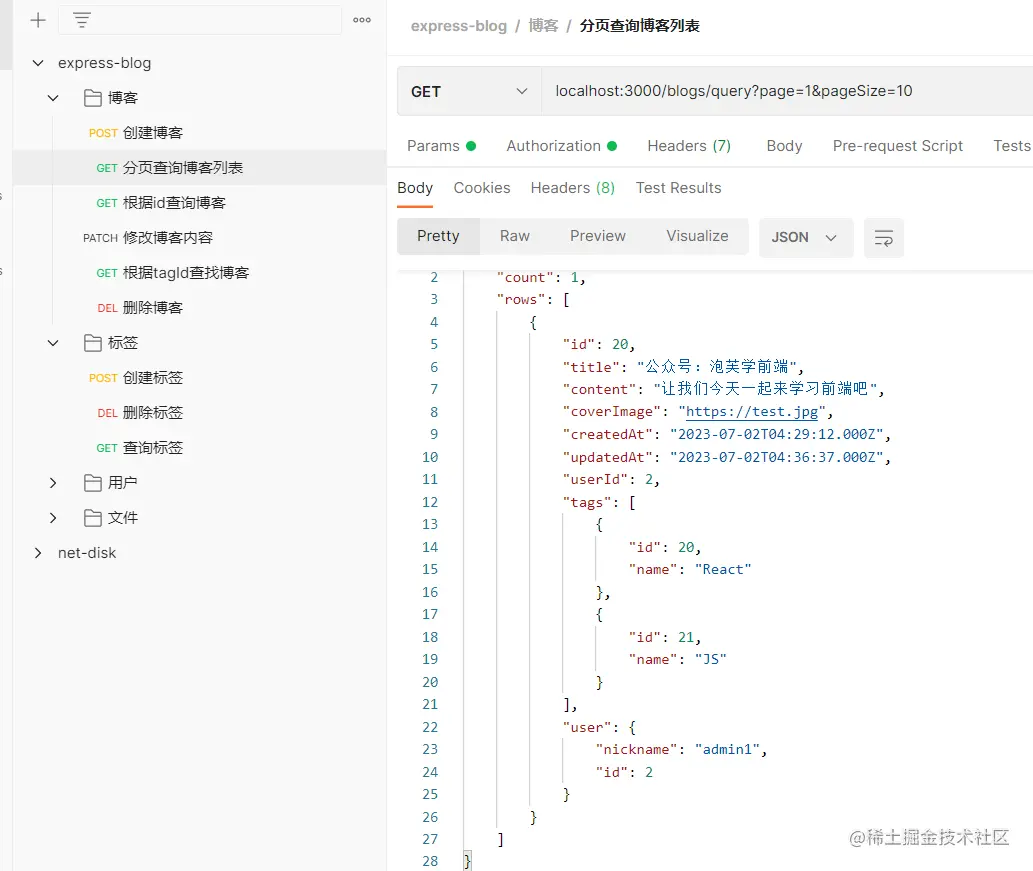The height and width of the screenshot is (871, 1033).
Task: Expand the net-disk collection
Action: click(x=38, y=553)
